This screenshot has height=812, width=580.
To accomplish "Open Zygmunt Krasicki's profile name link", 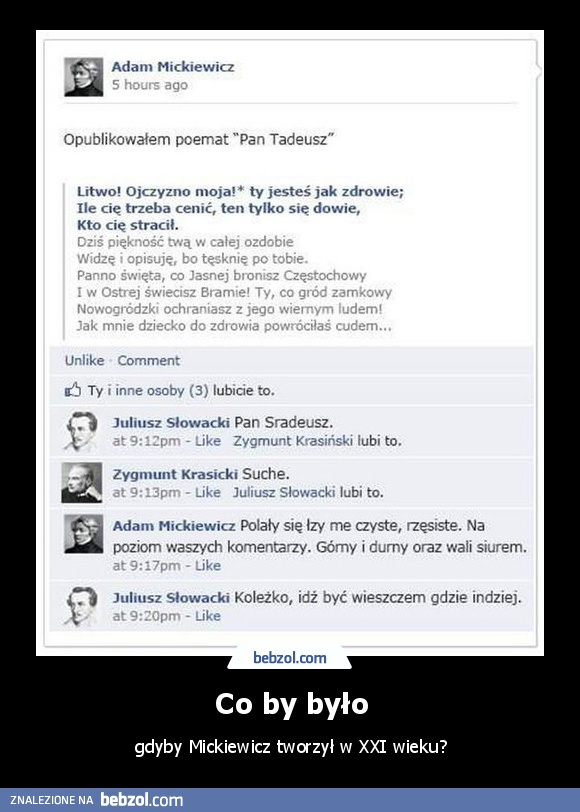I will (175, 474).
